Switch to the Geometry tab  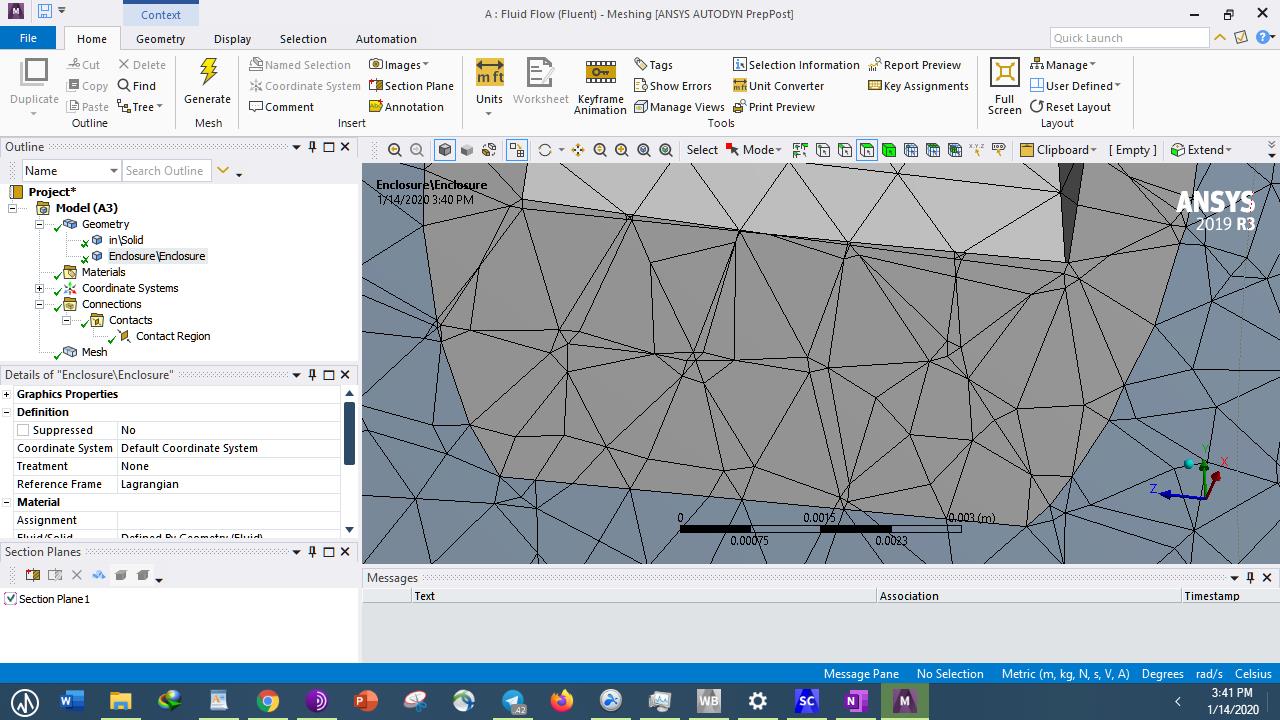pyautogui.click(x=160, y=39)
